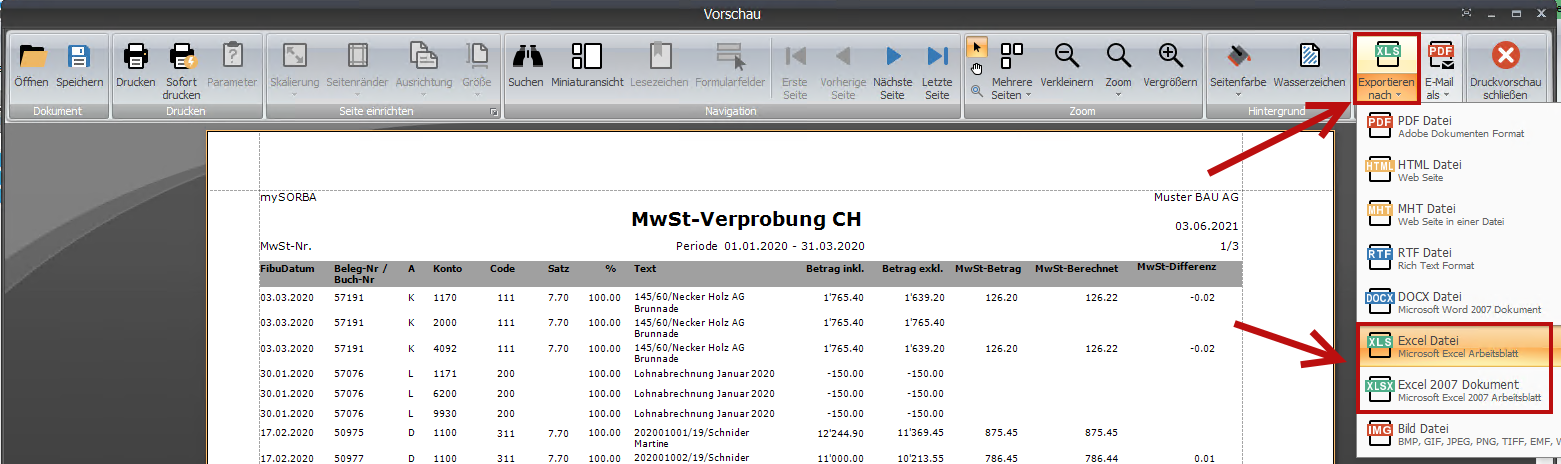Viewport: 1561px width, 464px height.
Task: Open E-Mail als dropdown
Action: point(1439,68)
